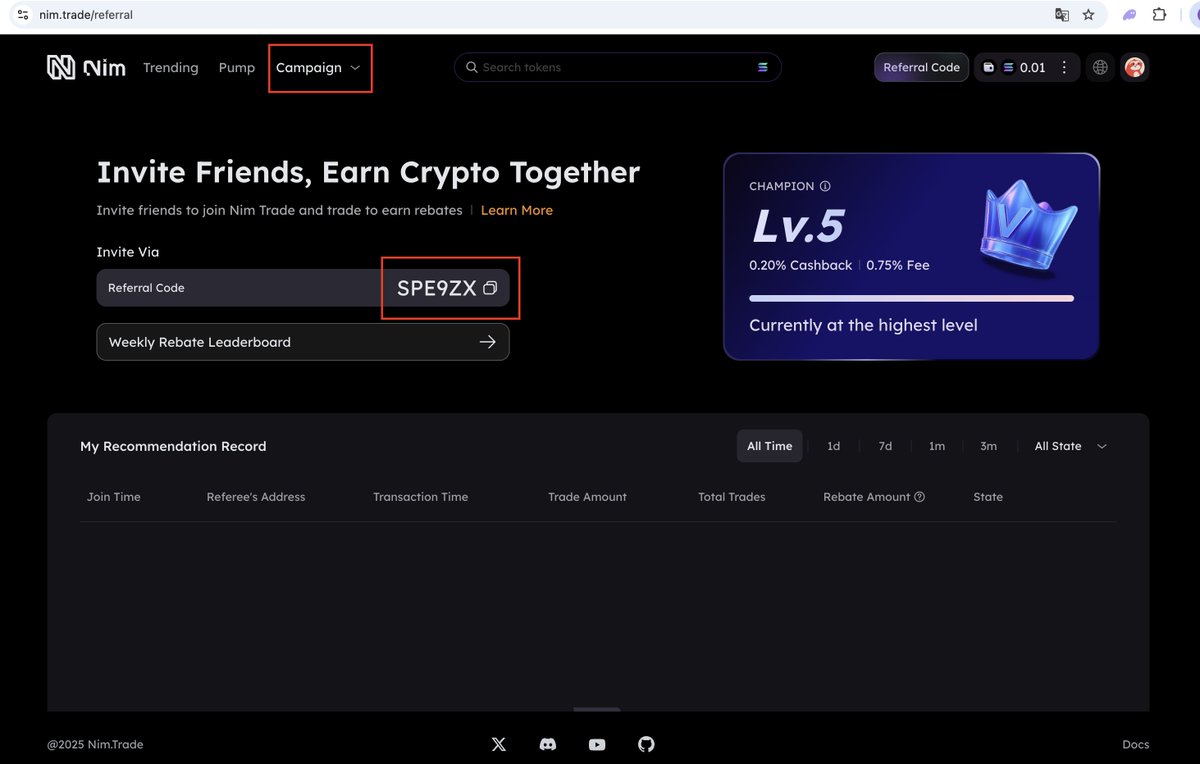Click the 0.20% Cashback text

click(x=800, y=265)
